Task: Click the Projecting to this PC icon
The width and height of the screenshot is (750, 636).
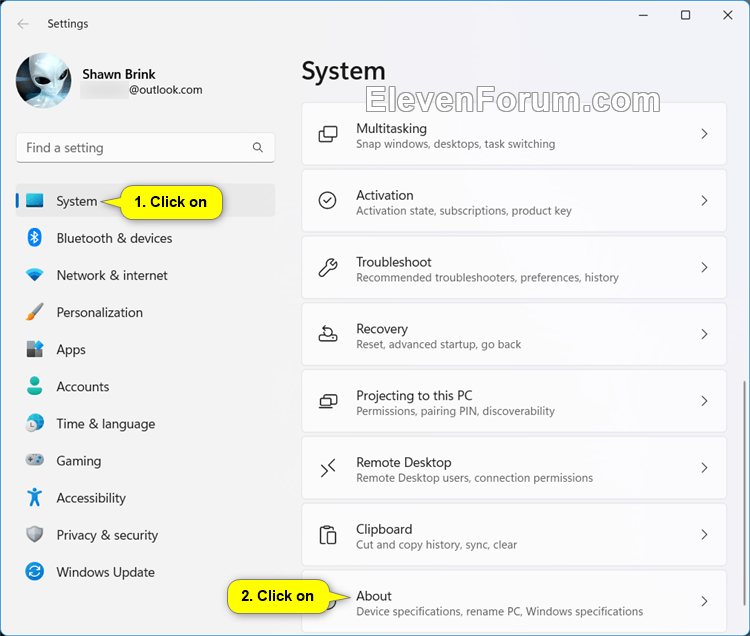Action: tap(328, 401)
